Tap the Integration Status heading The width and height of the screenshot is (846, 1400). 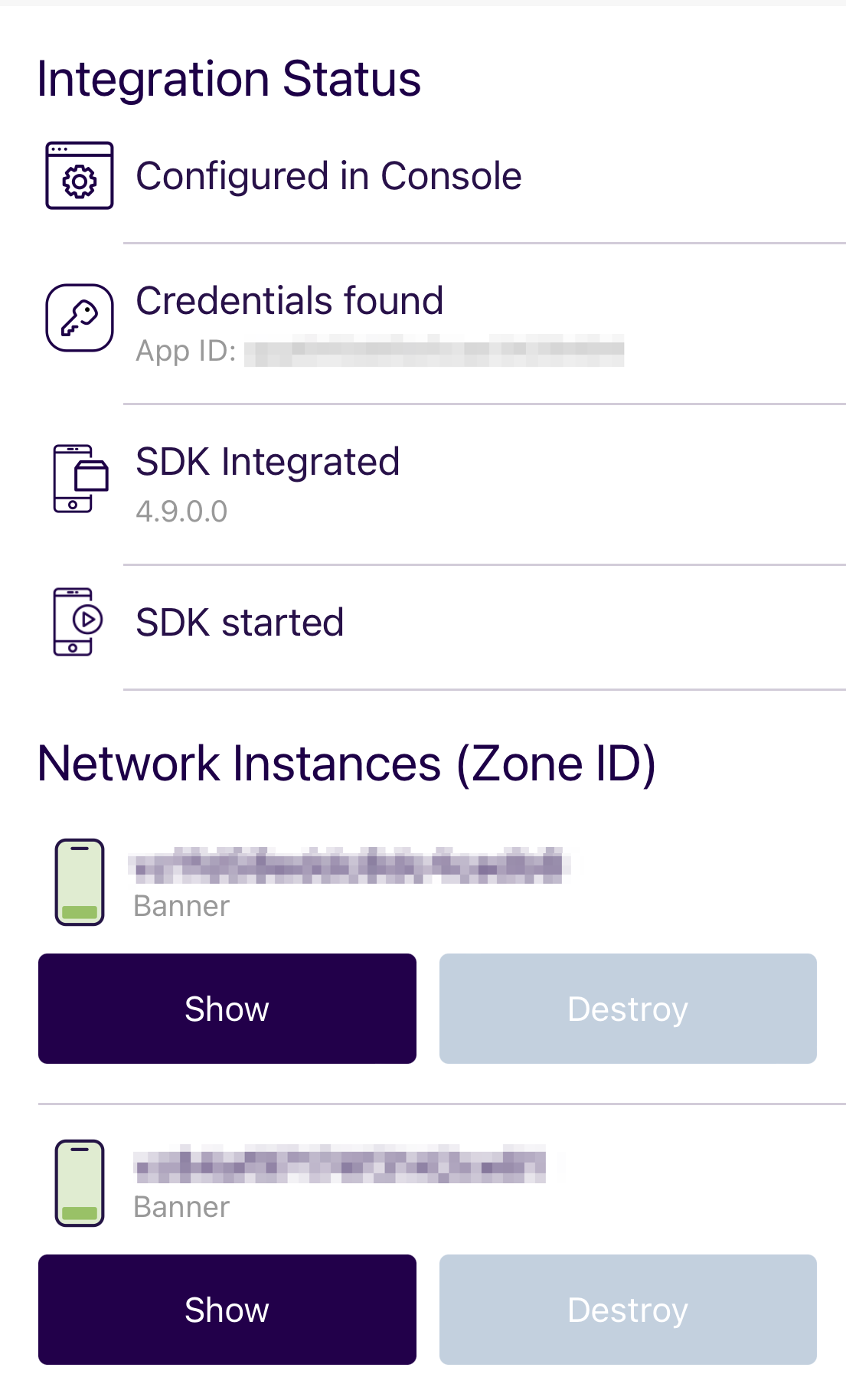229,79
